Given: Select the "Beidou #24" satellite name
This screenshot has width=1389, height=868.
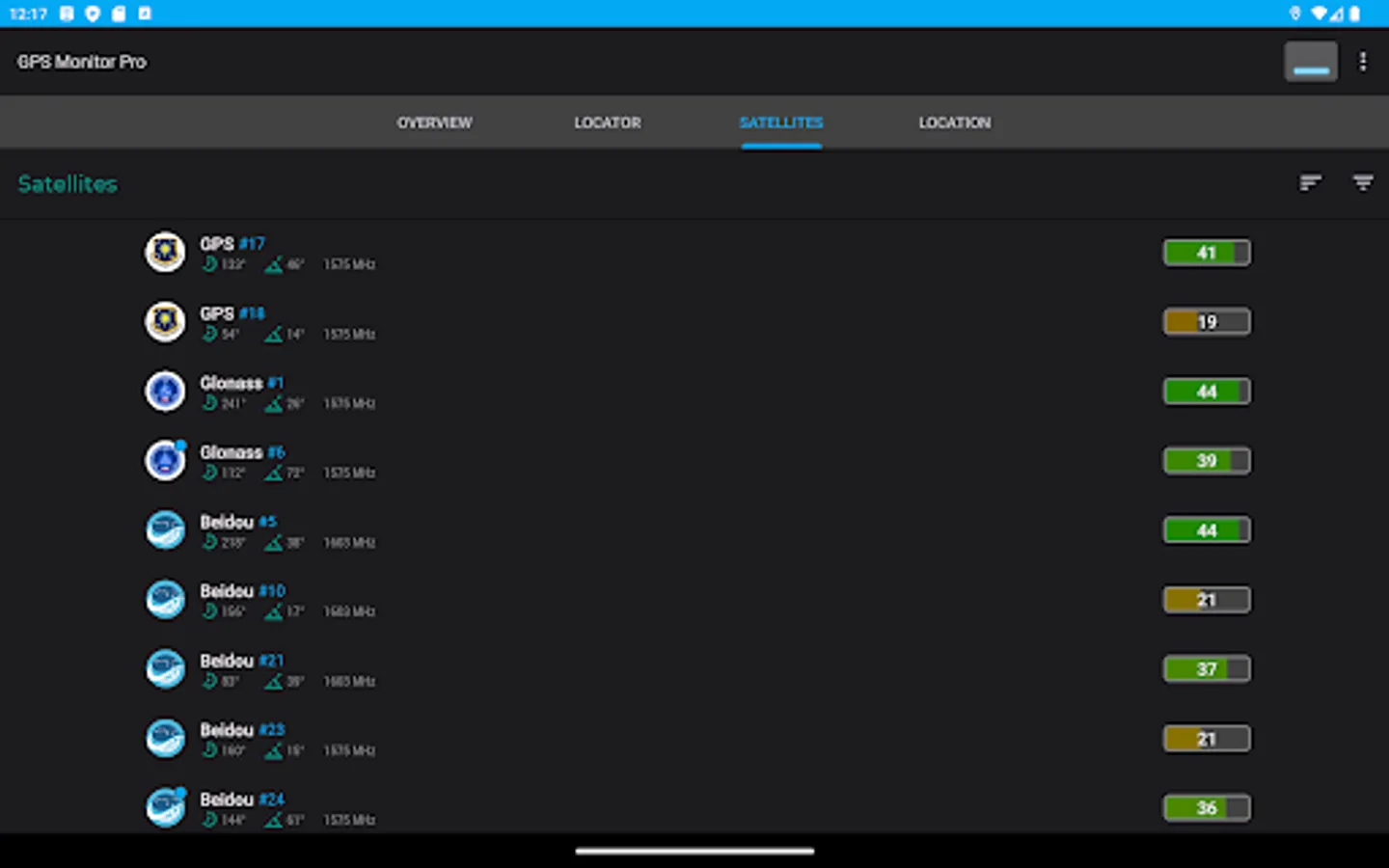Looking at the screenshot, I should click(242, 800).
